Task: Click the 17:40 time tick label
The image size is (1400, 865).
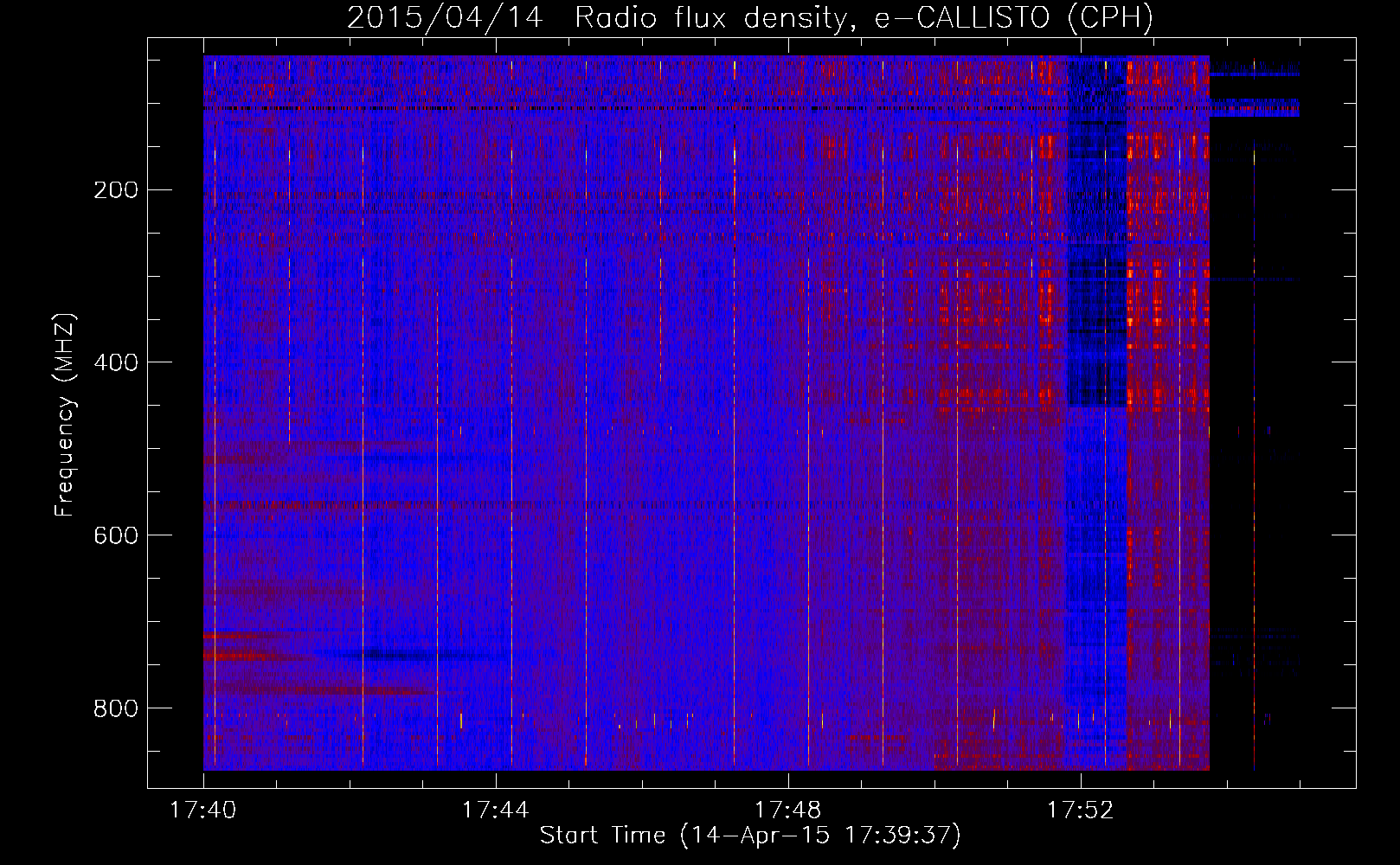Action: pyautogui.click(x=203, y=811)
